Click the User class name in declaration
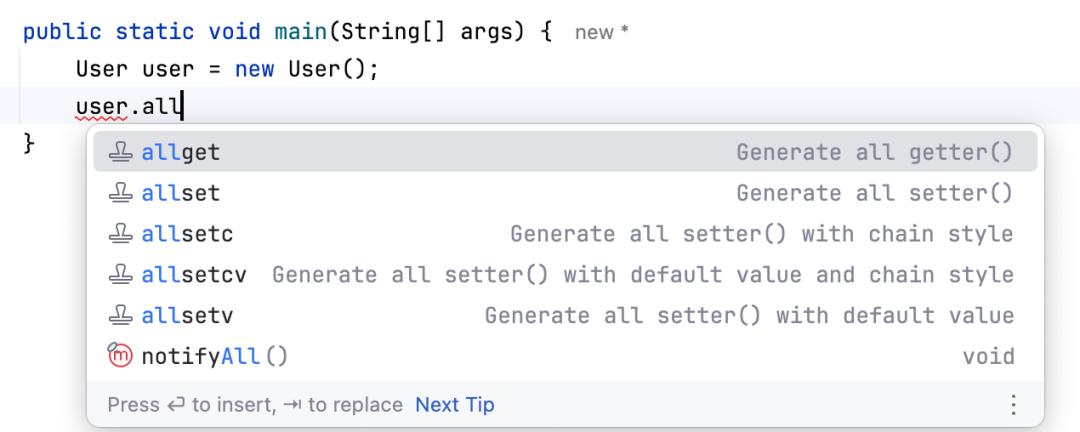 point(101,70)
